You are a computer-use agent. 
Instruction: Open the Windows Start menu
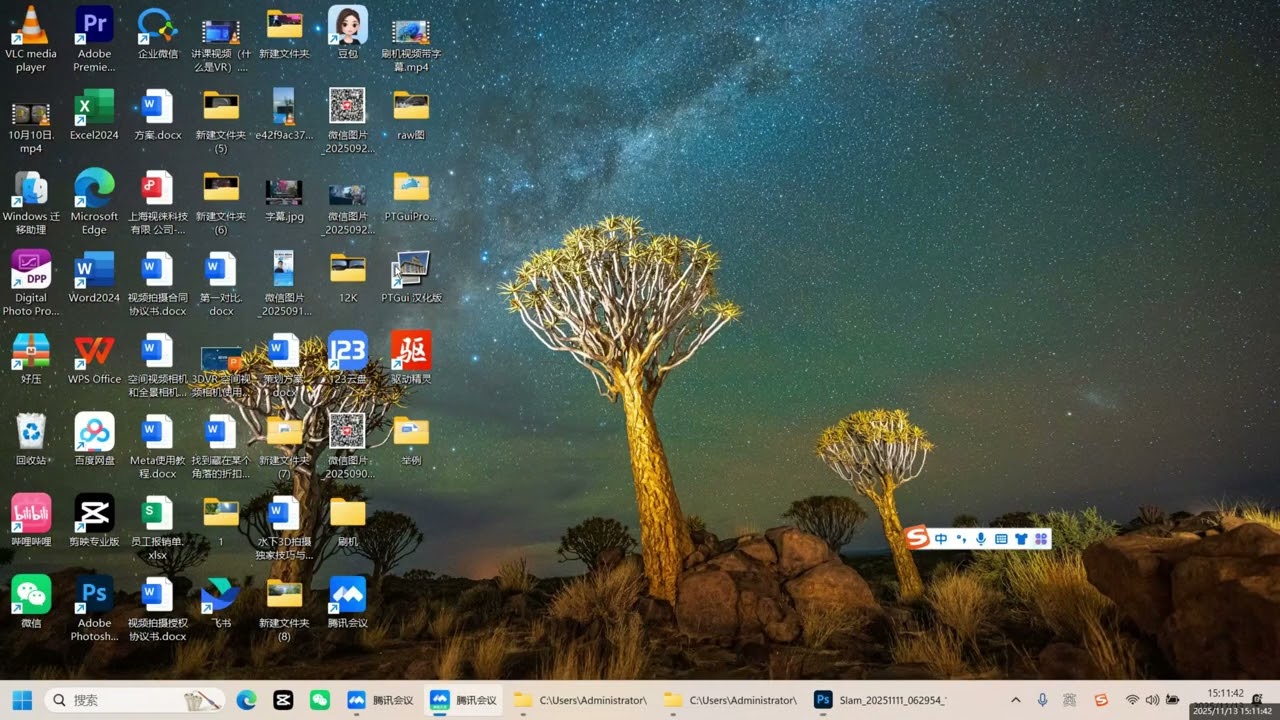coord(22,700)
